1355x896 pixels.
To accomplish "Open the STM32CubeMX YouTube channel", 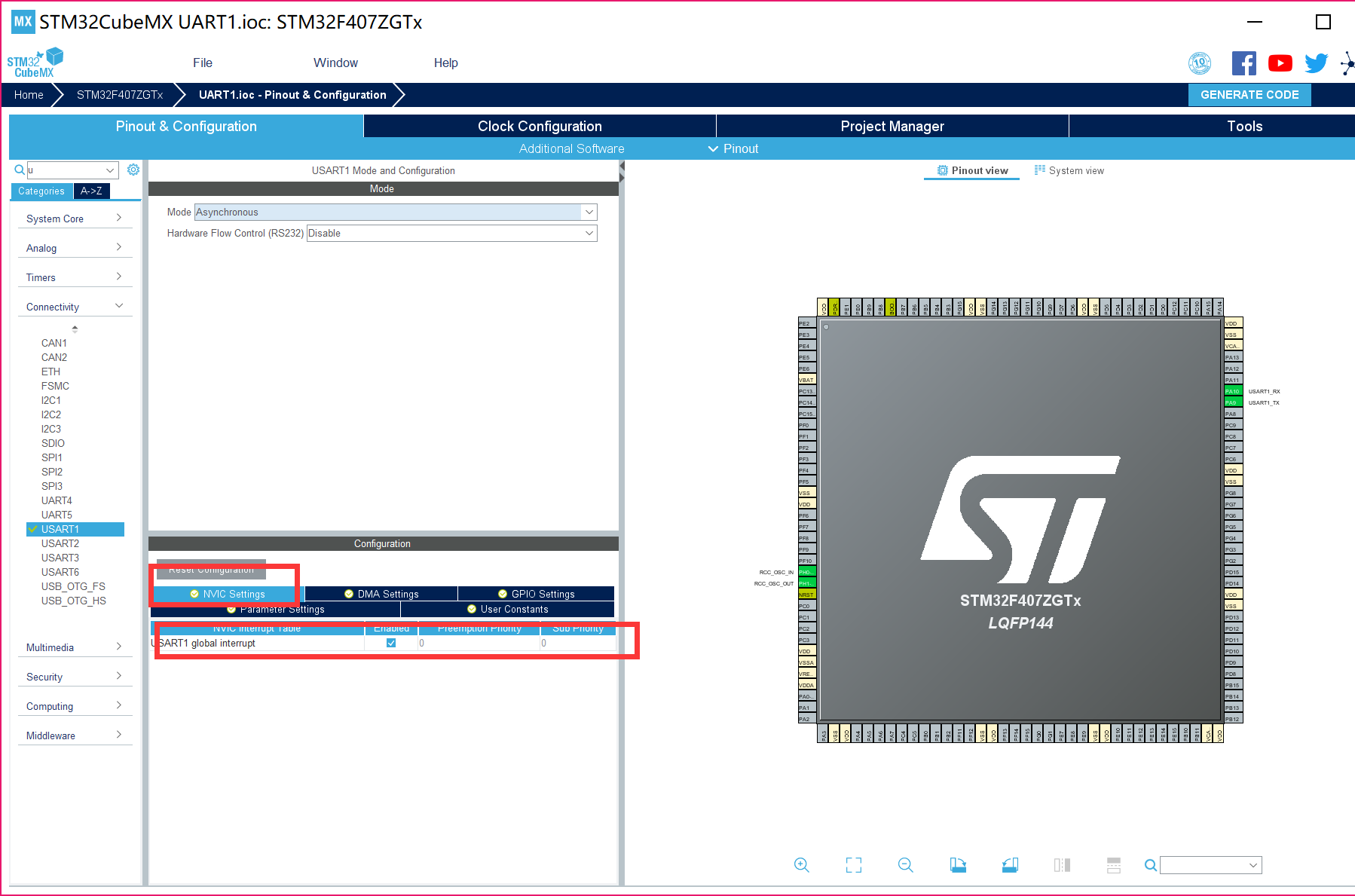I will [x=1280, y=63].
